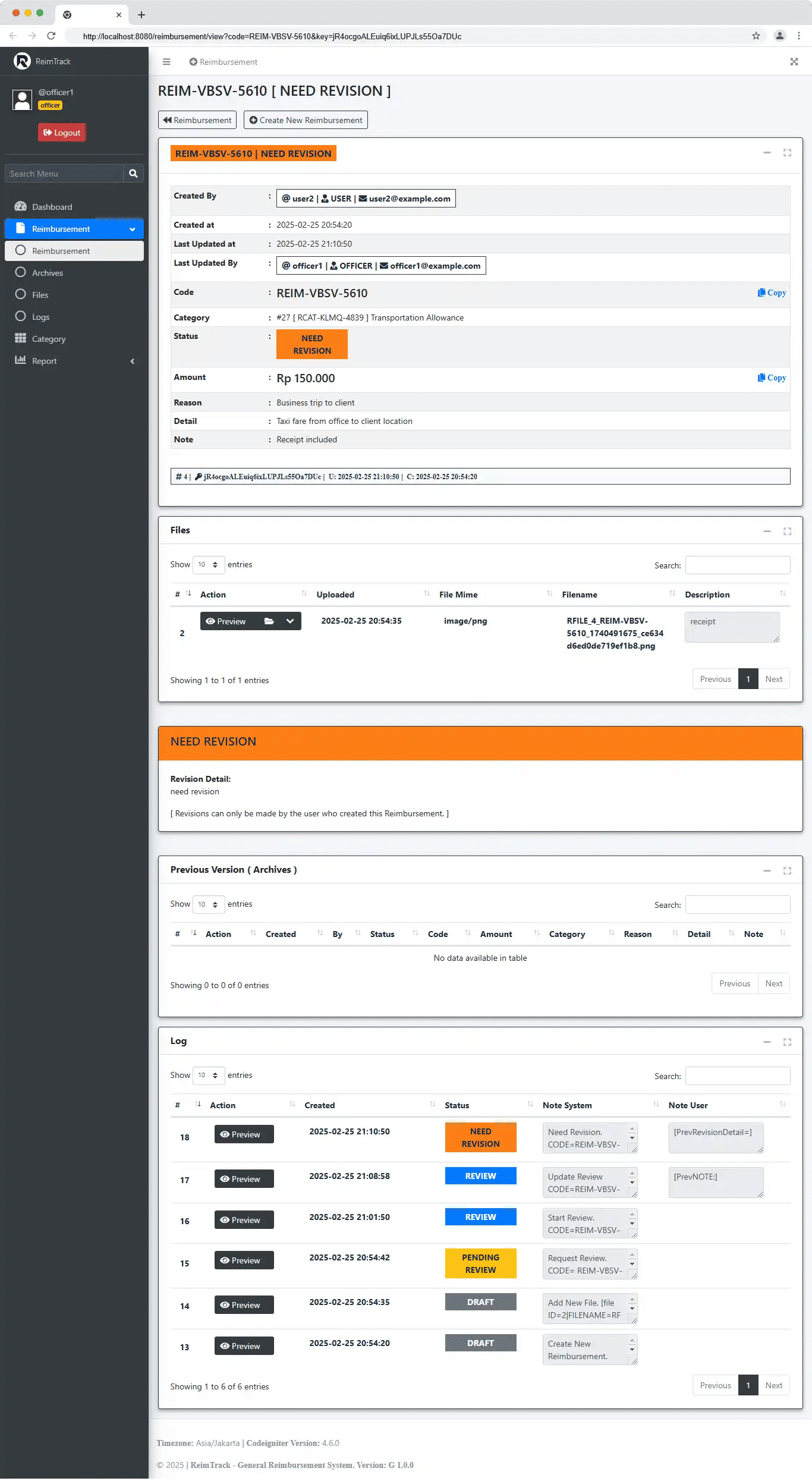Open the browser three-dot menu

click(799, 36)
